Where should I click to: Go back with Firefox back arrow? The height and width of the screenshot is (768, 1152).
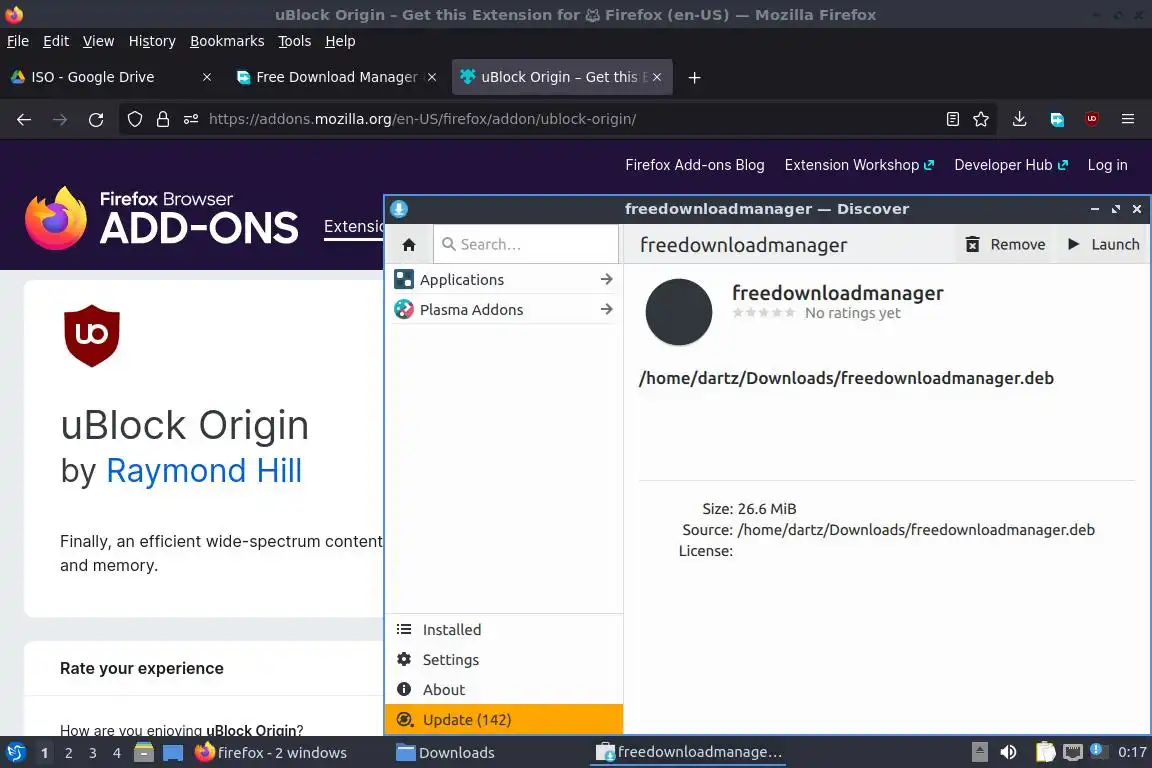pos(24,119)
